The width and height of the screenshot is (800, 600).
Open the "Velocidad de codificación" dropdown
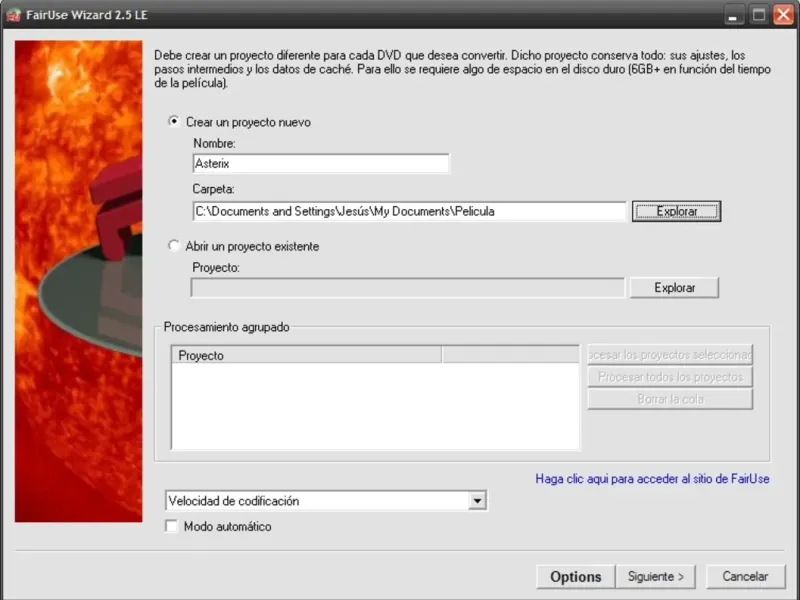pyautogui.click(x=477, y=501)
